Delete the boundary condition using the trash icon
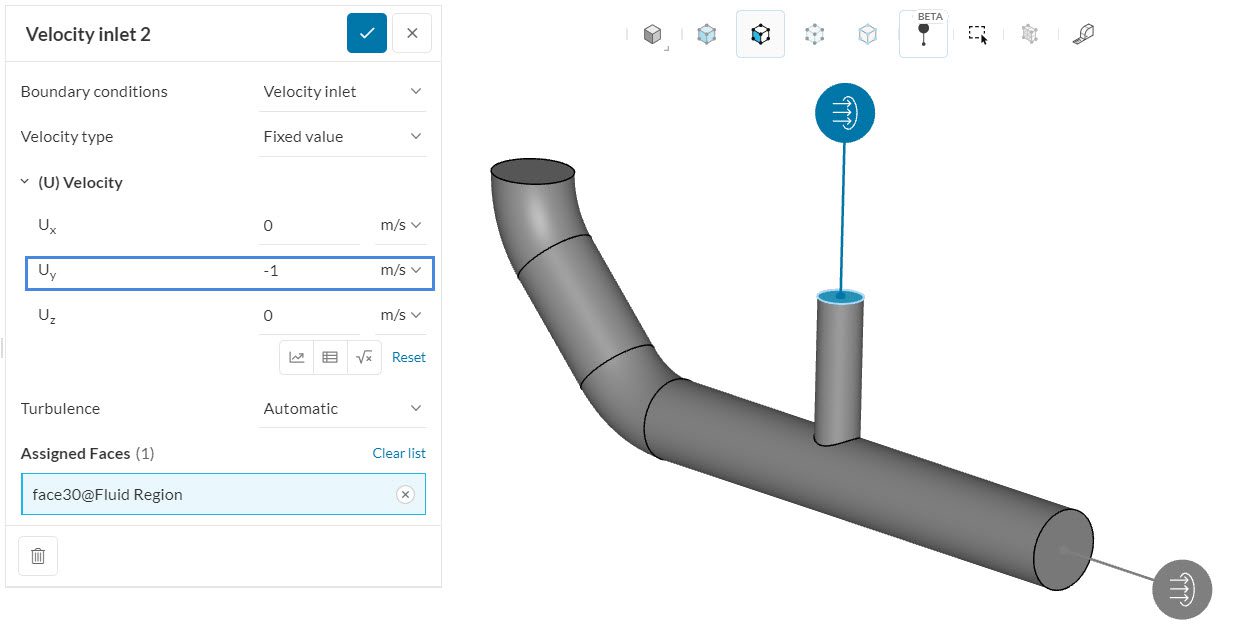Screen dimensions: 1245x633 coord(38,556)
